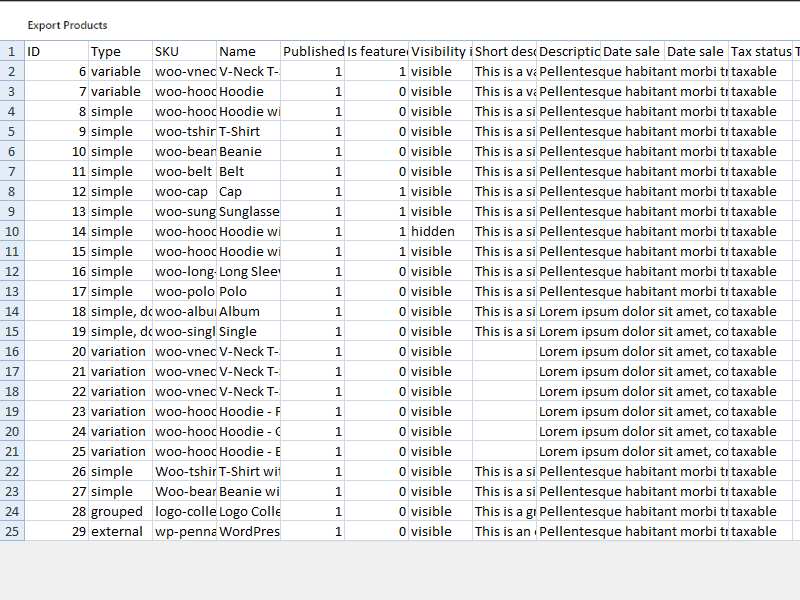This screenshot has width=800, height=600.
Task: Click the Type column header cell
Action: 120,51
